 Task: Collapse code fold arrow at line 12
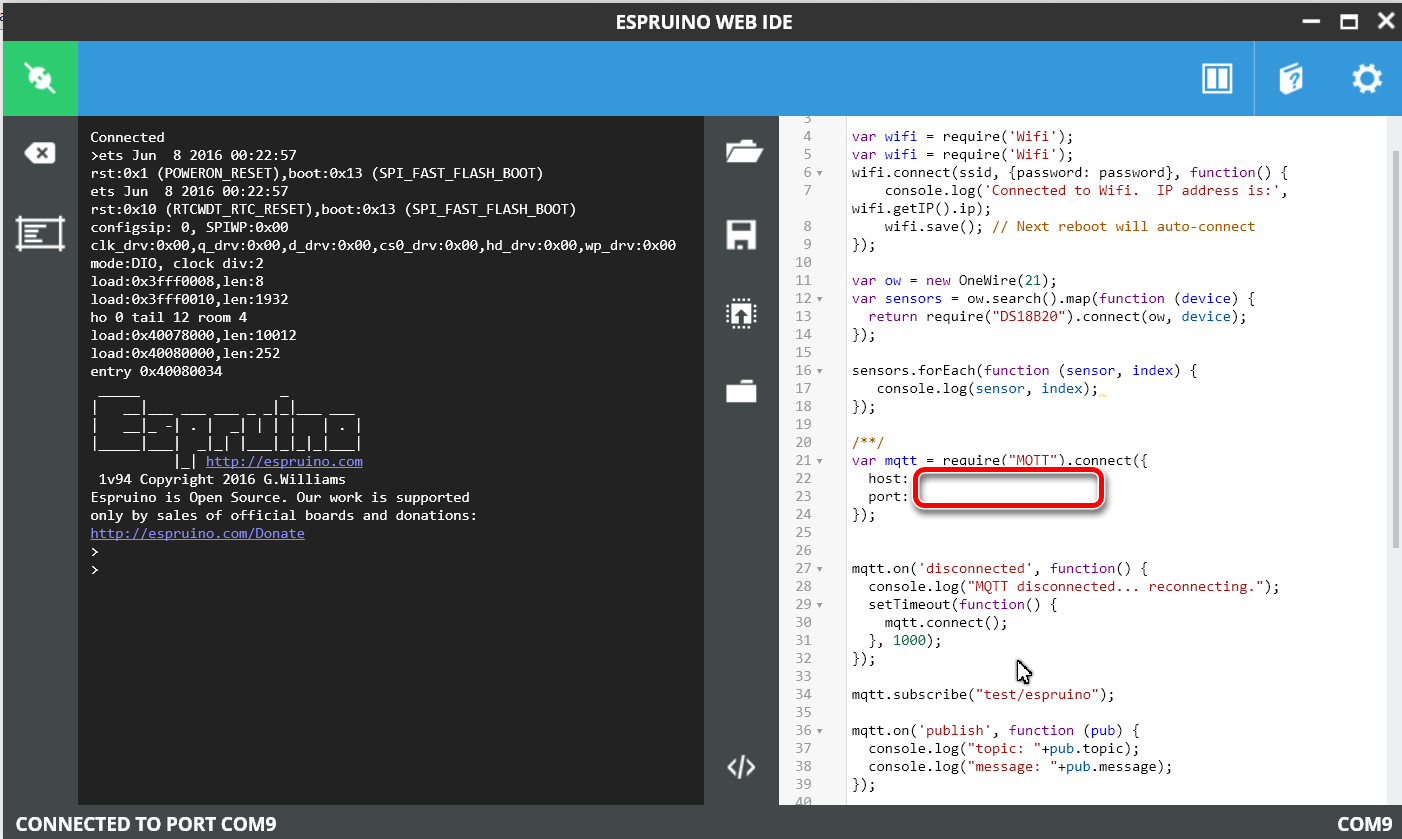[x=820, y=299]
